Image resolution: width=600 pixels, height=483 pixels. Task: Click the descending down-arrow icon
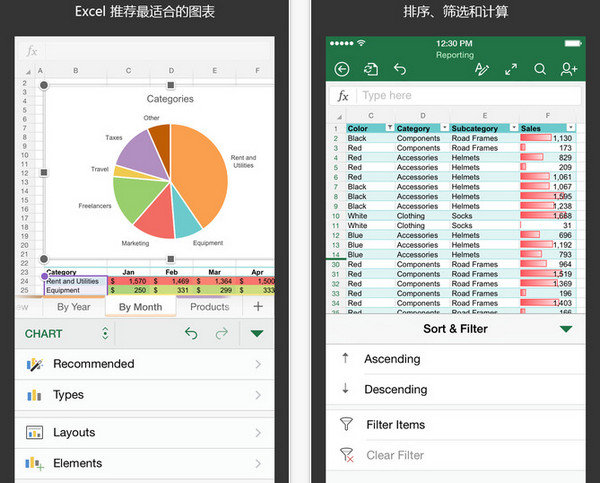pos(345,388)
